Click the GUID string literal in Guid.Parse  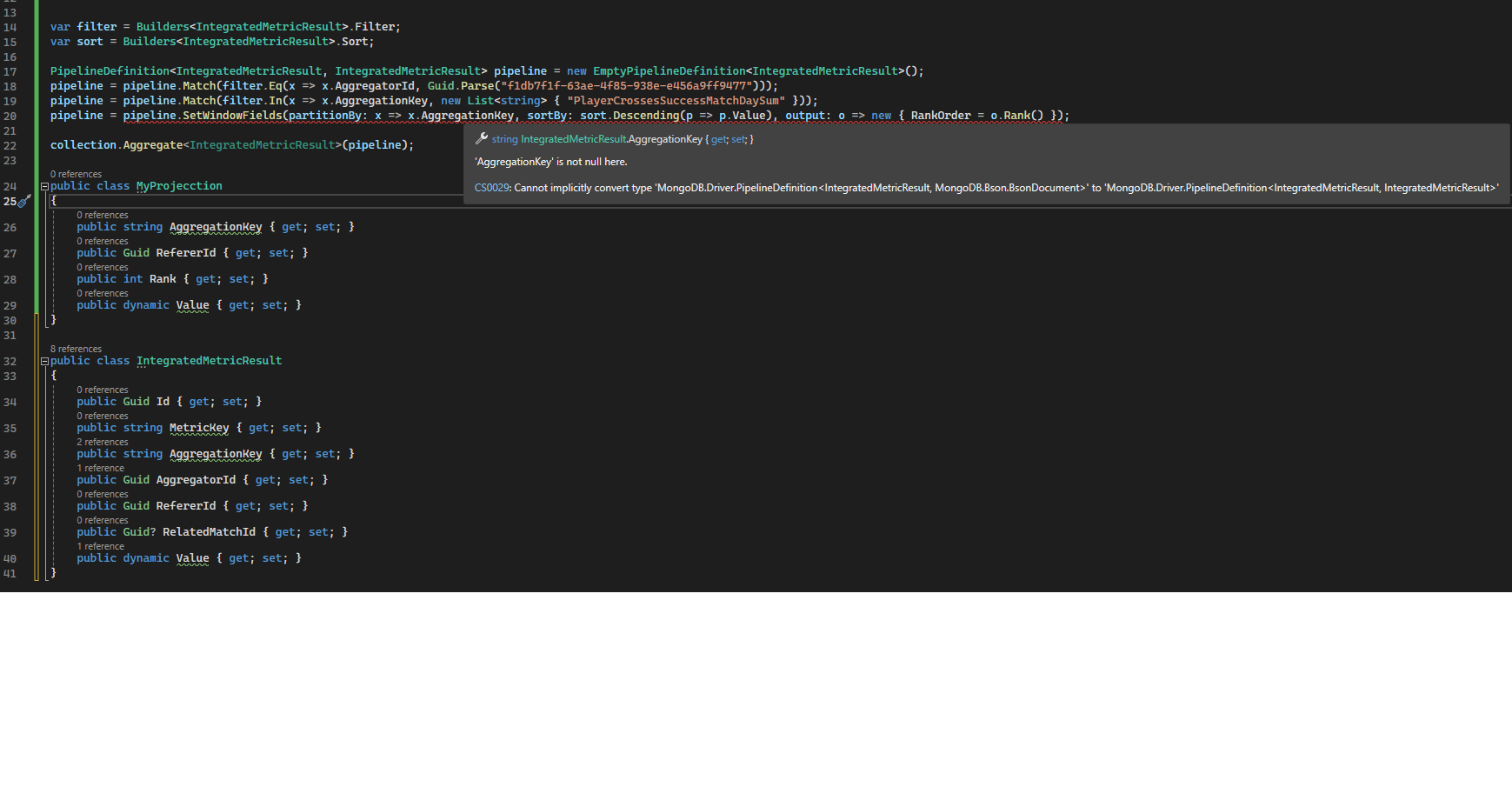pyautogui.click(x=628, y=86)
